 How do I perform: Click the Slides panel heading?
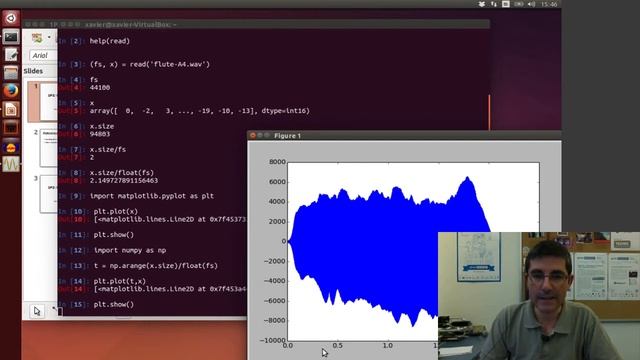[33, 71]
